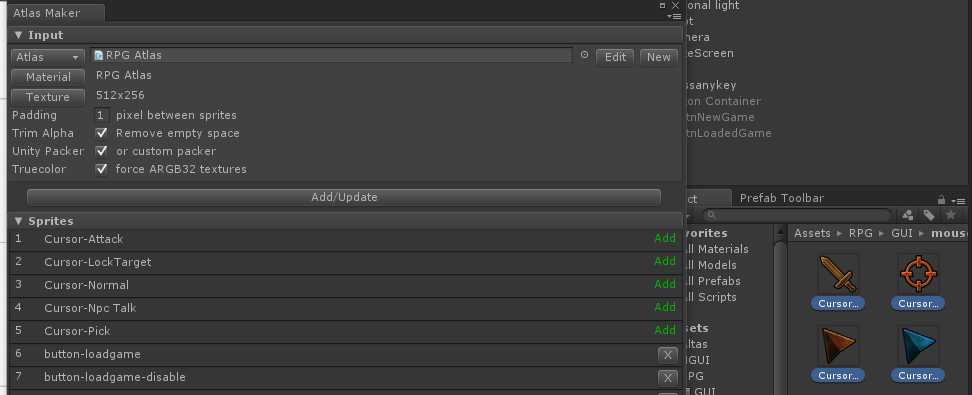Select the brown arrow cursor asset thumbnail

pos(838,346)
